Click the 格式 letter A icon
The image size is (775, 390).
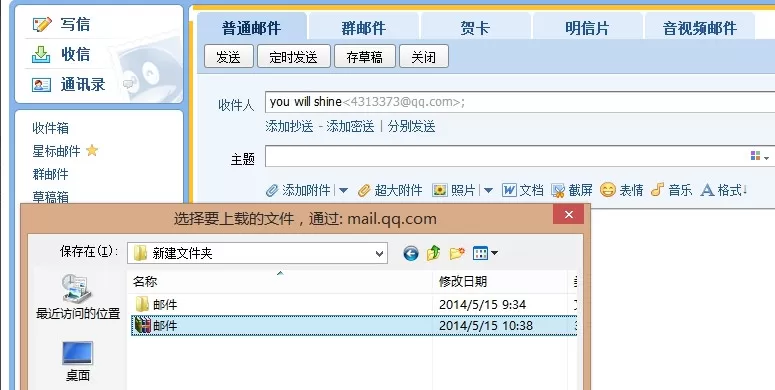pos(708,190)
